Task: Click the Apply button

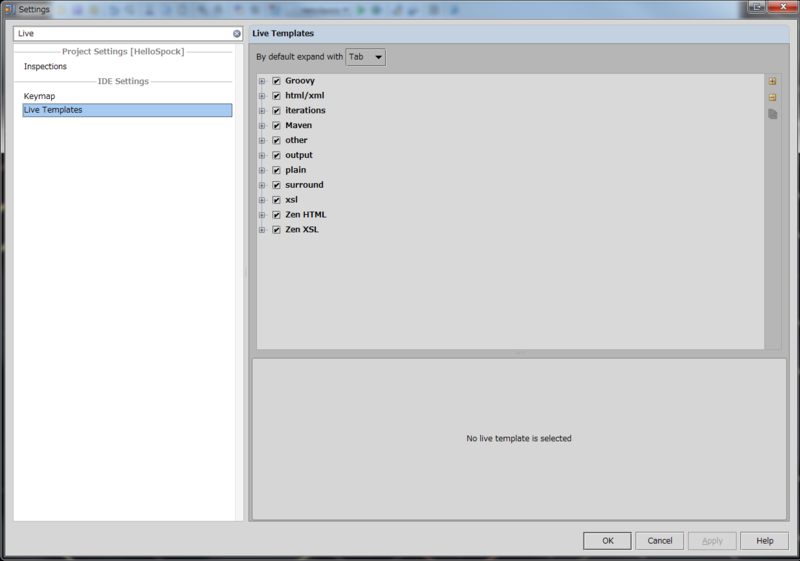Action: pyautogui.click(x=712, y=541)
